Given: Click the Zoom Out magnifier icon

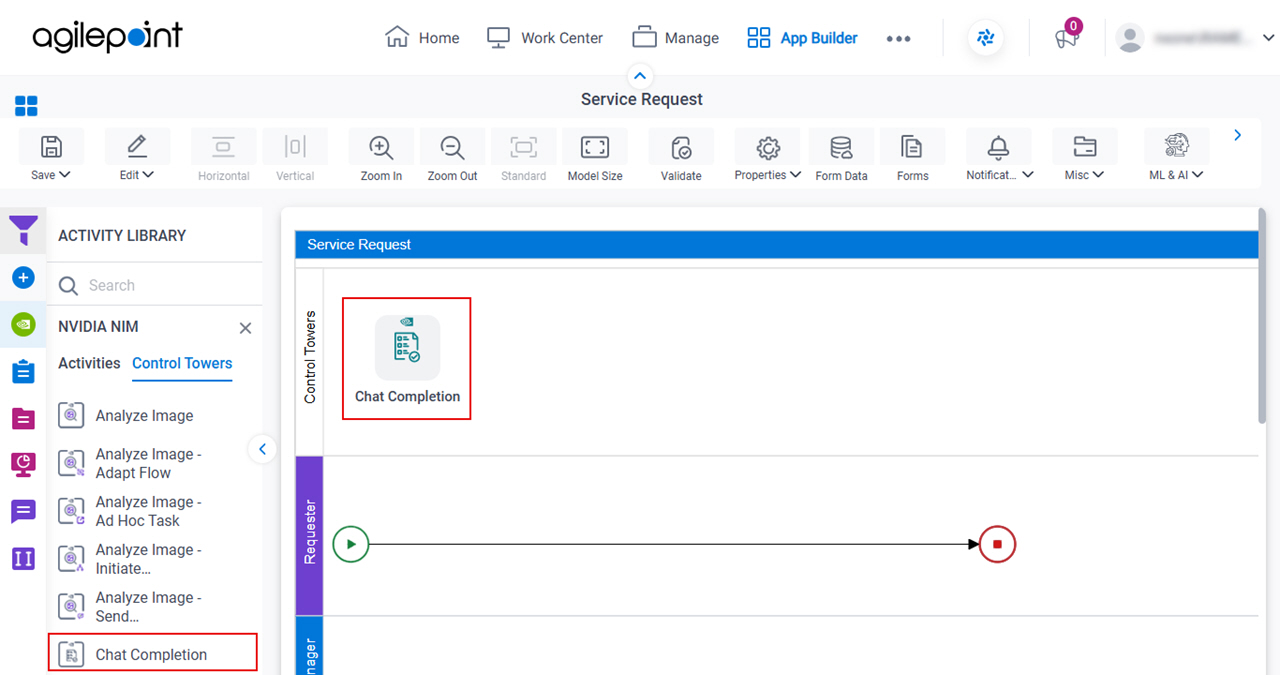Looking at the screenshot, I should coord(453,147).
